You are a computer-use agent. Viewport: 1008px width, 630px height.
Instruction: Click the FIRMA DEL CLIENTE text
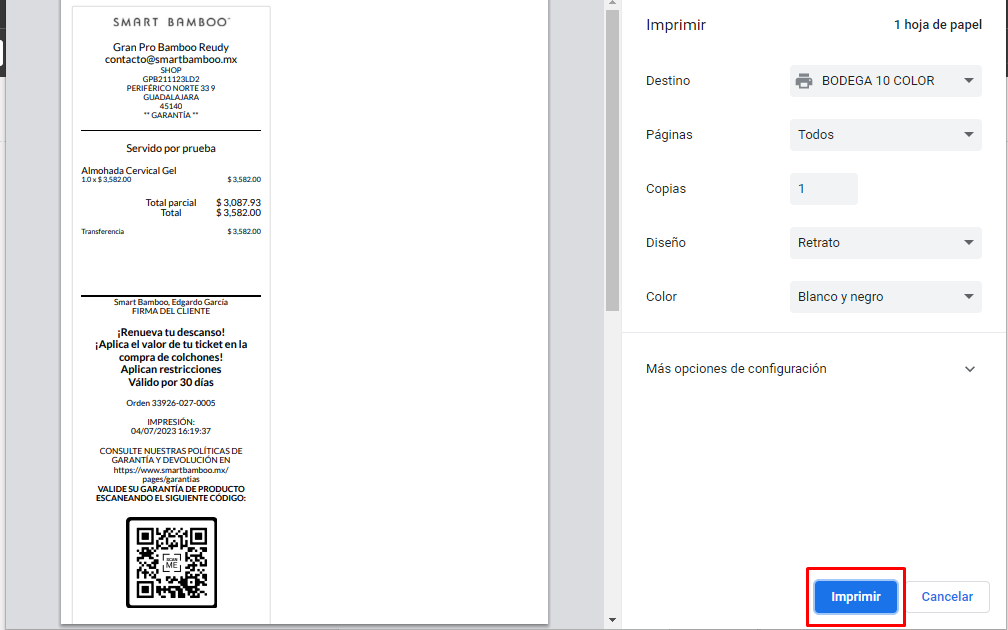click(171, 311)
